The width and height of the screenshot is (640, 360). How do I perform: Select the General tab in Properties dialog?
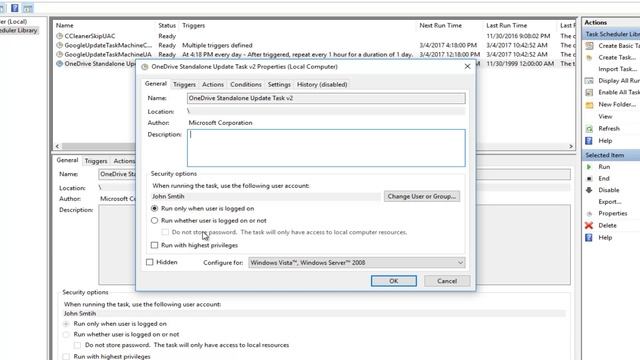(x=156, y=84)
